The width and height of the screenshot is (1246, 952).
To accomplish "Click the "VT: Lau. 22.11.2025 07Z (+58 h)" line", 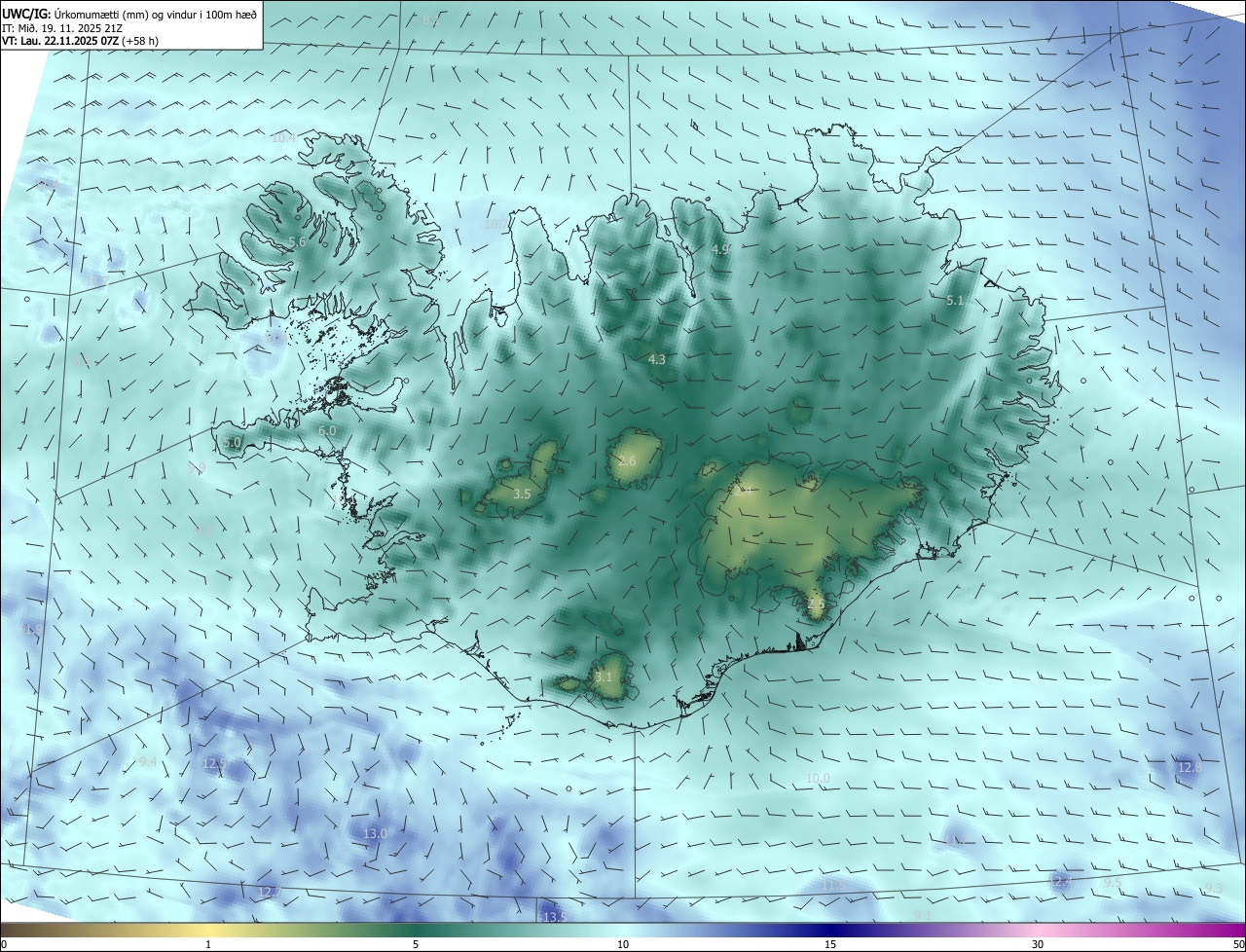I will tap(80, 41).
